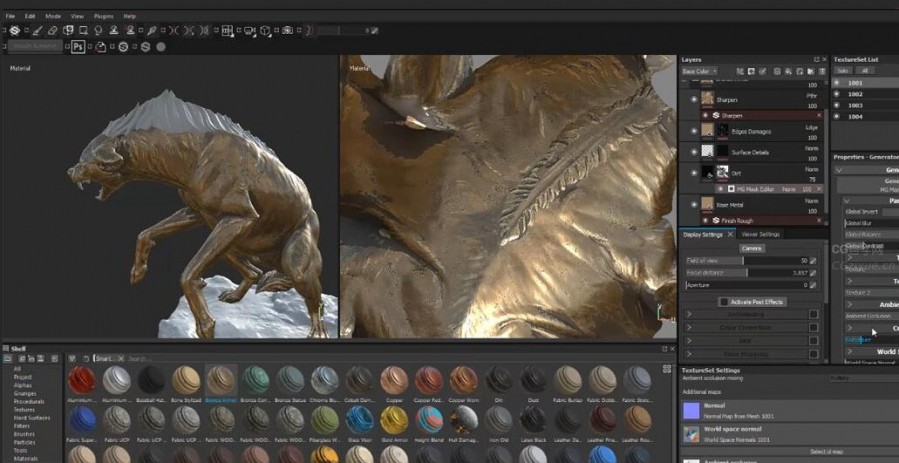The width and height of the screenshot is (899, 463).
Task: Adjust the Aperture slider
Action: click(747, 285)
